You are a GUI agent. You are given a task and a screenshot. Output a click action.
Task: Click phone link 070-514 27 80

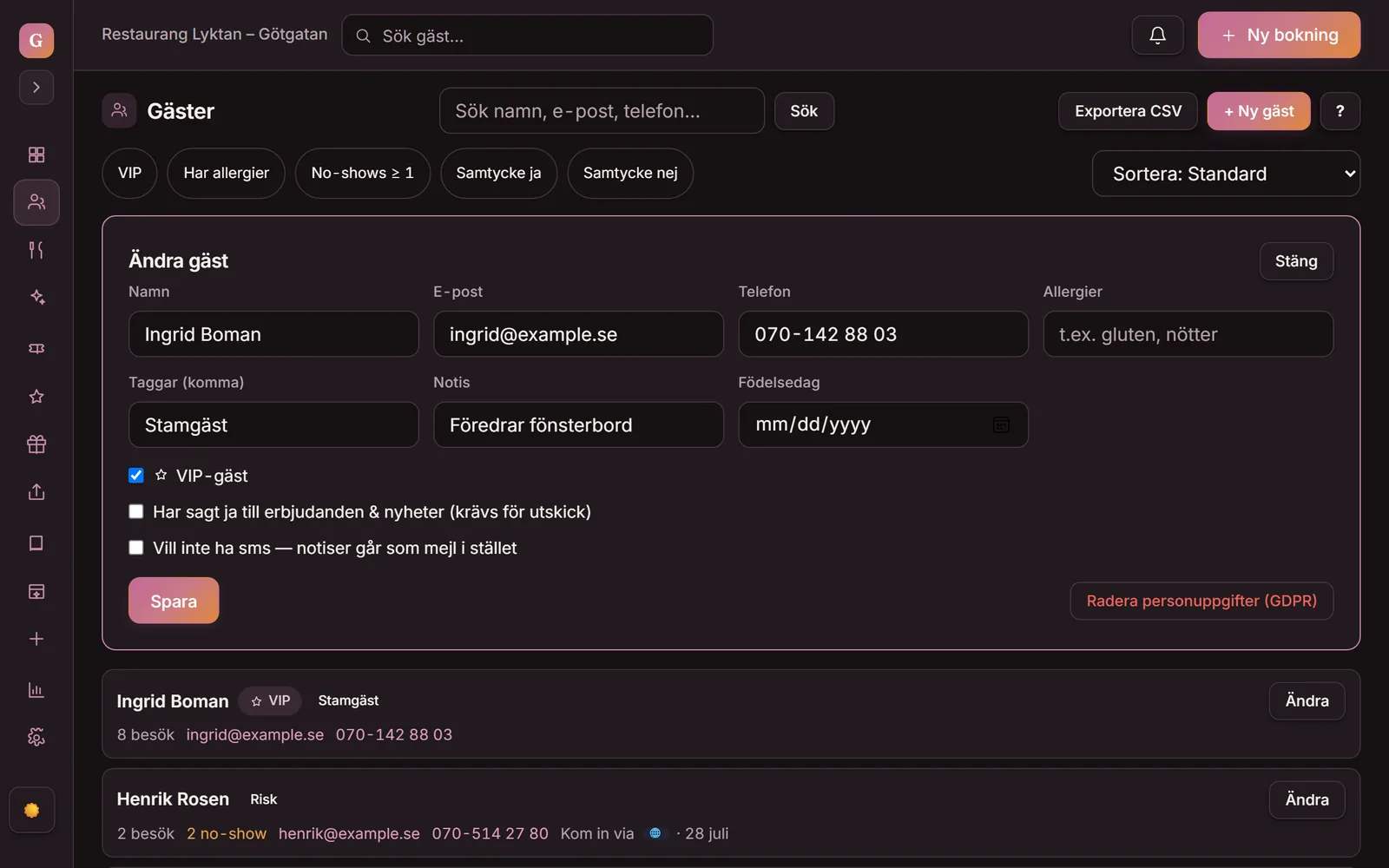pyautogui.click(x=490, y=833)
